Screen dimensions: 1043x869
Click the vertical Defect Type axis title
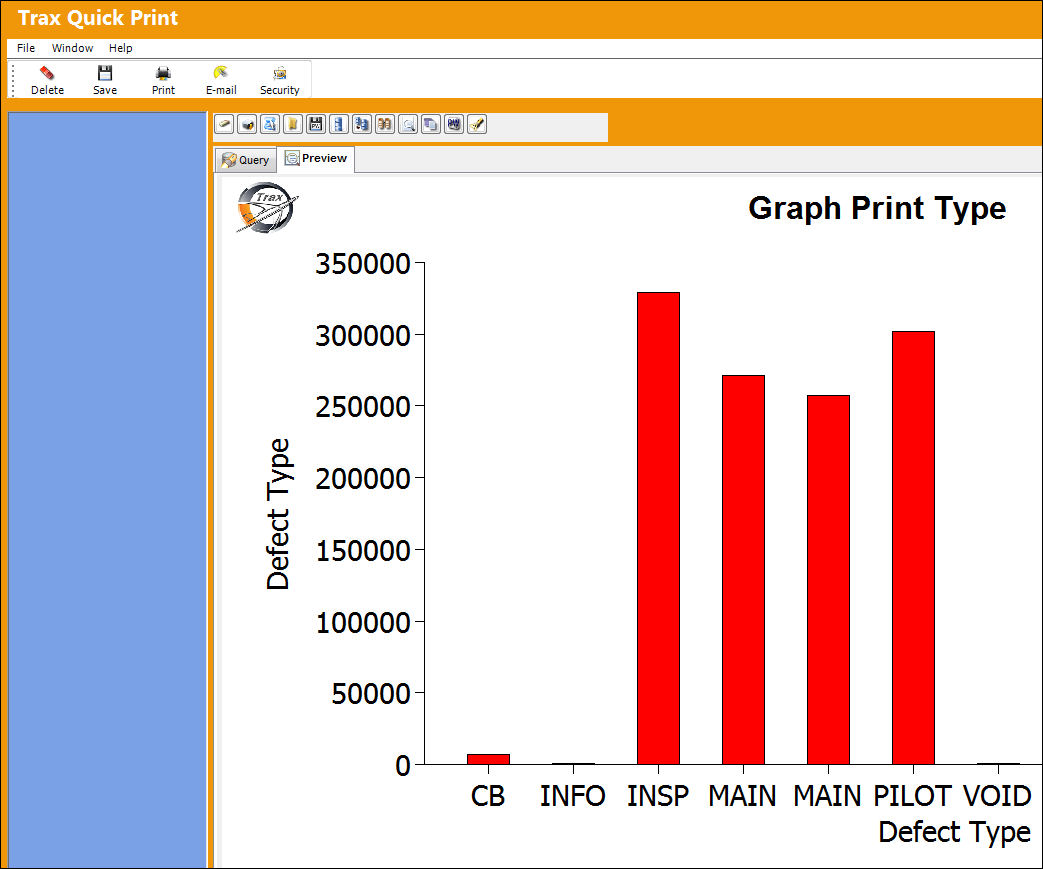[279, 514]
